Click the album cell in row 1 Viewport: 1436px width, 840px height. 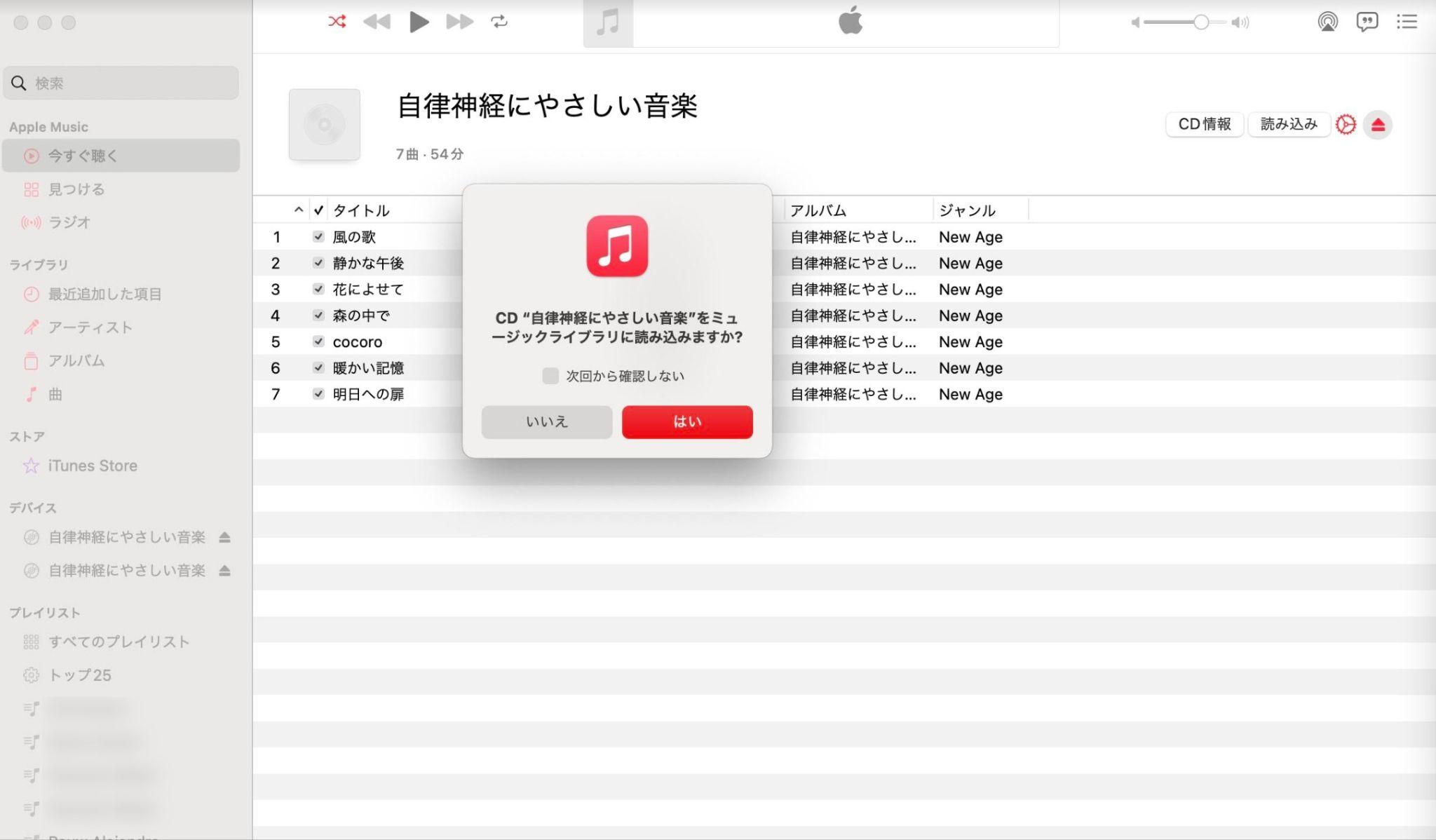853,237
